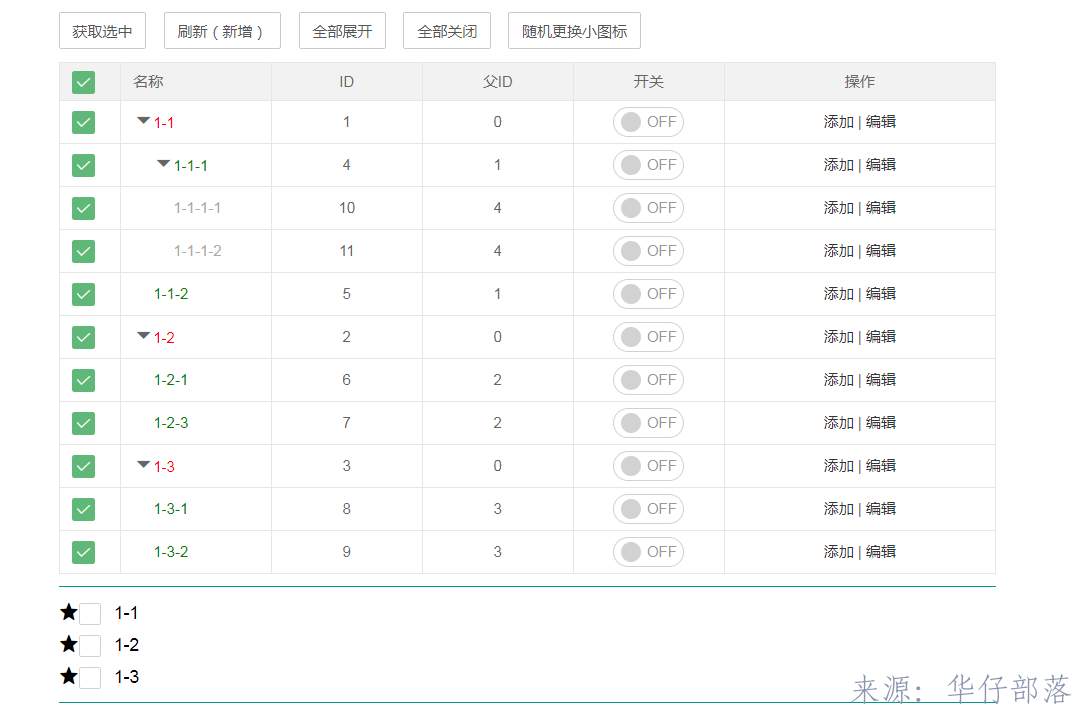Click the red 1-1 name in table
1074x704 pixels.
(x=164, y=123)
